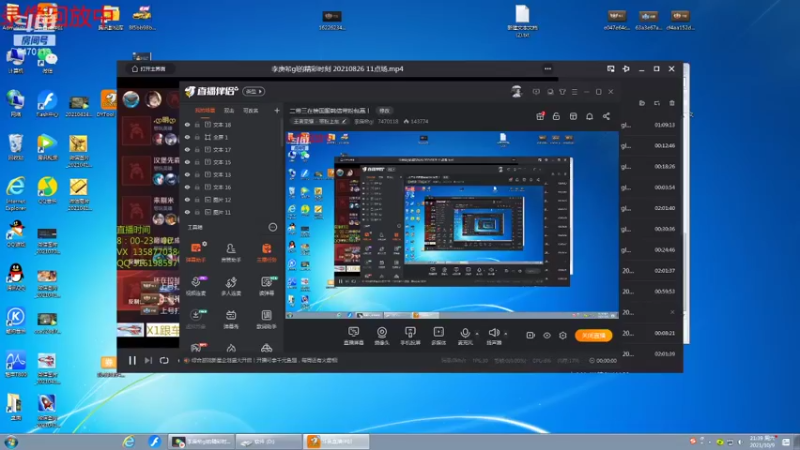Click the small edit button beside stream title
The height and width of the screenshot is (450, 800).
(384, 111)
